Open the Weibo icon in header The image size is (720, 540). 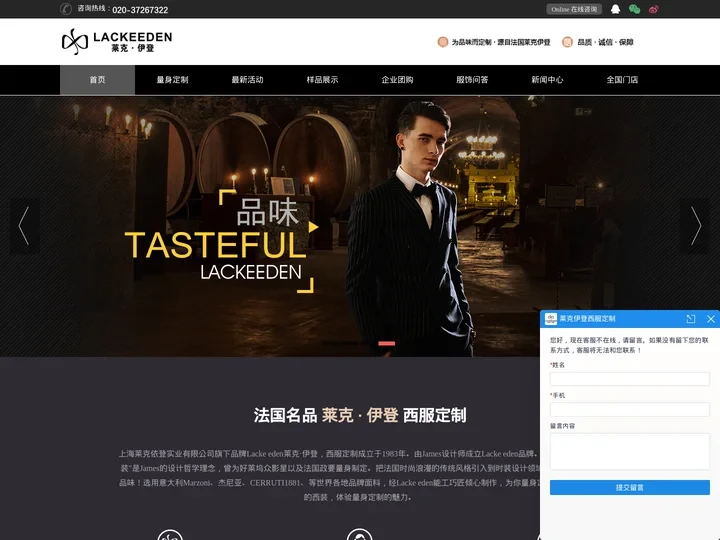653,9
